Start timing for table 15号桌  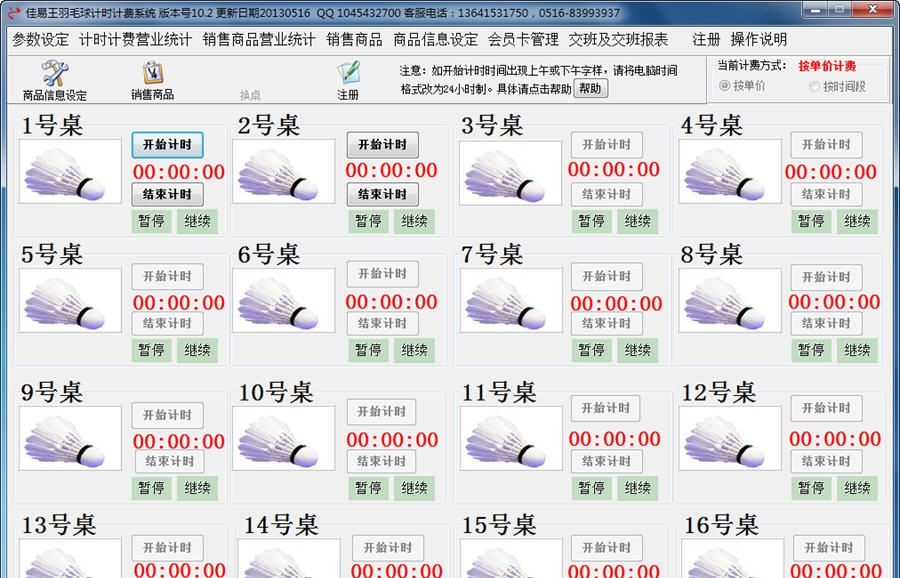tap(607, 548)
